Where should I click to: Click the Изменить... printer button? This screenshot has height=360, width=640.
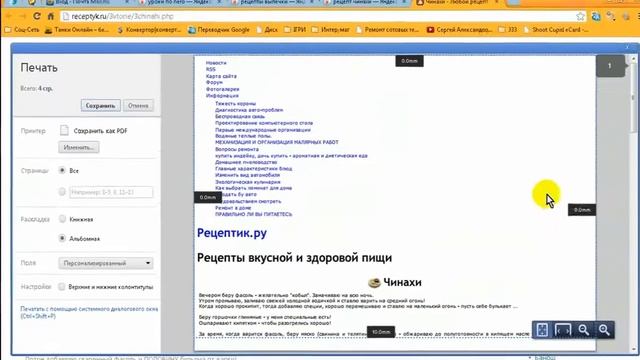pos(79,147)
